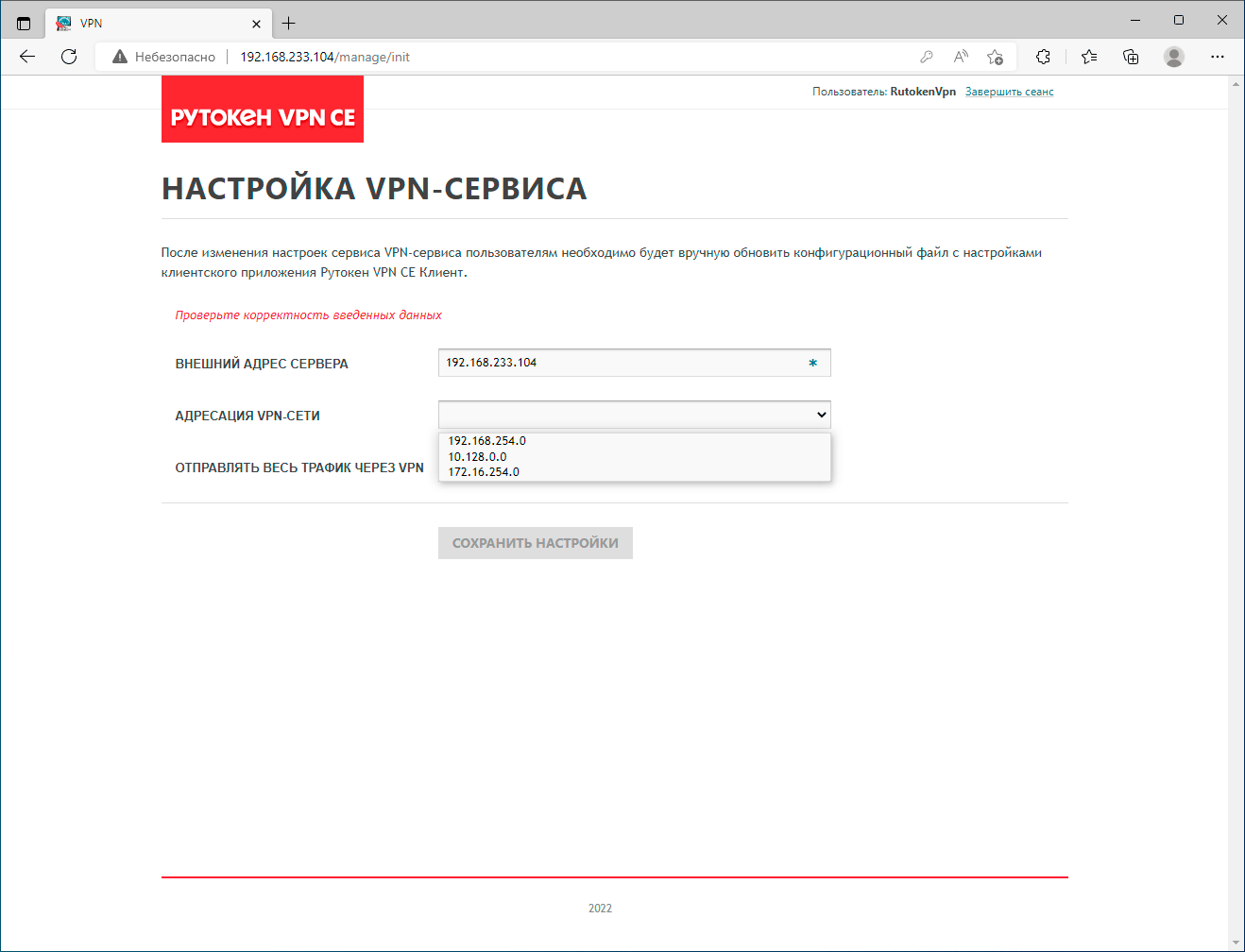Close the VPN browser tab
Image resolution: width=1245 pixels, height=952 pixels.
pos(256,24)
